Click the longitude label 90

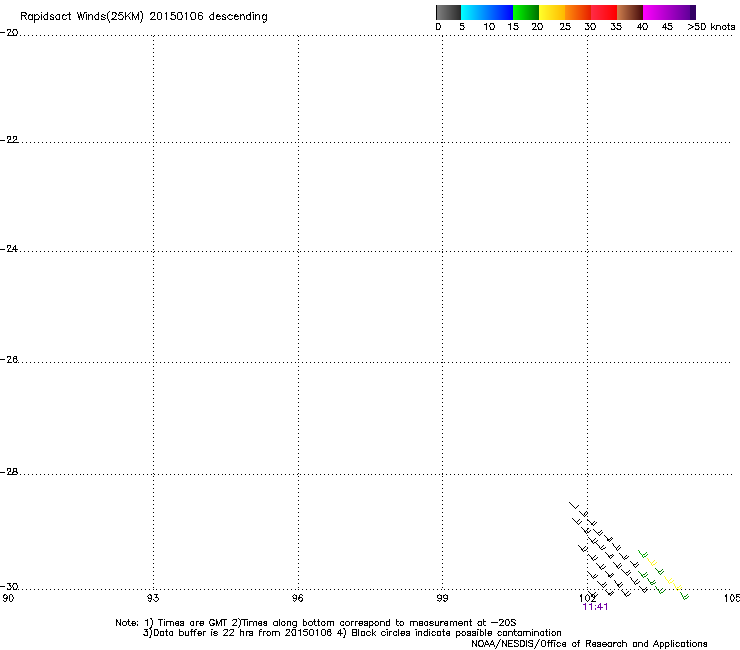point(8,598)
